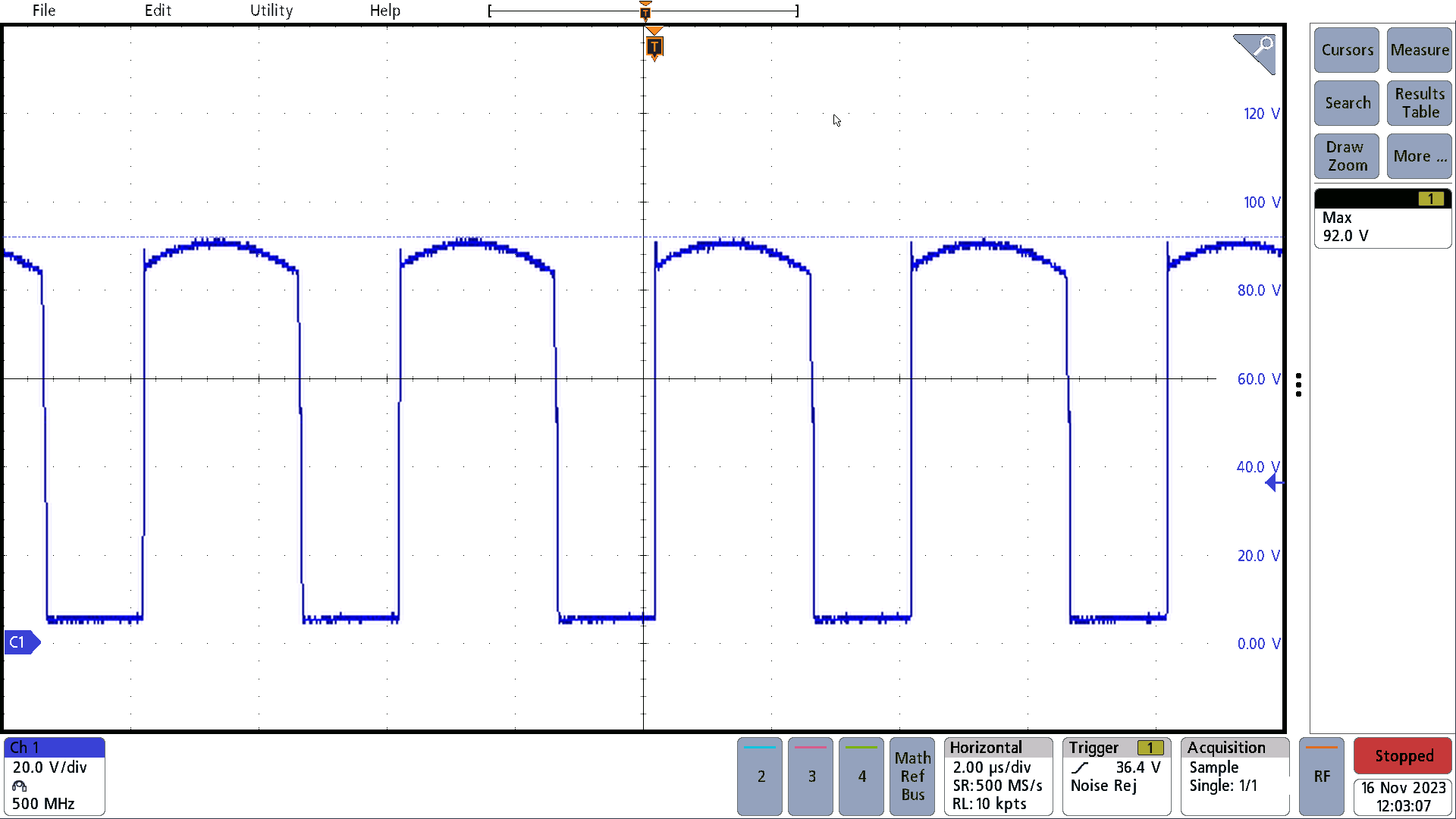Click the date and time badge
The height and width of the screenshot is (819, 1456).
point(1403,797)
